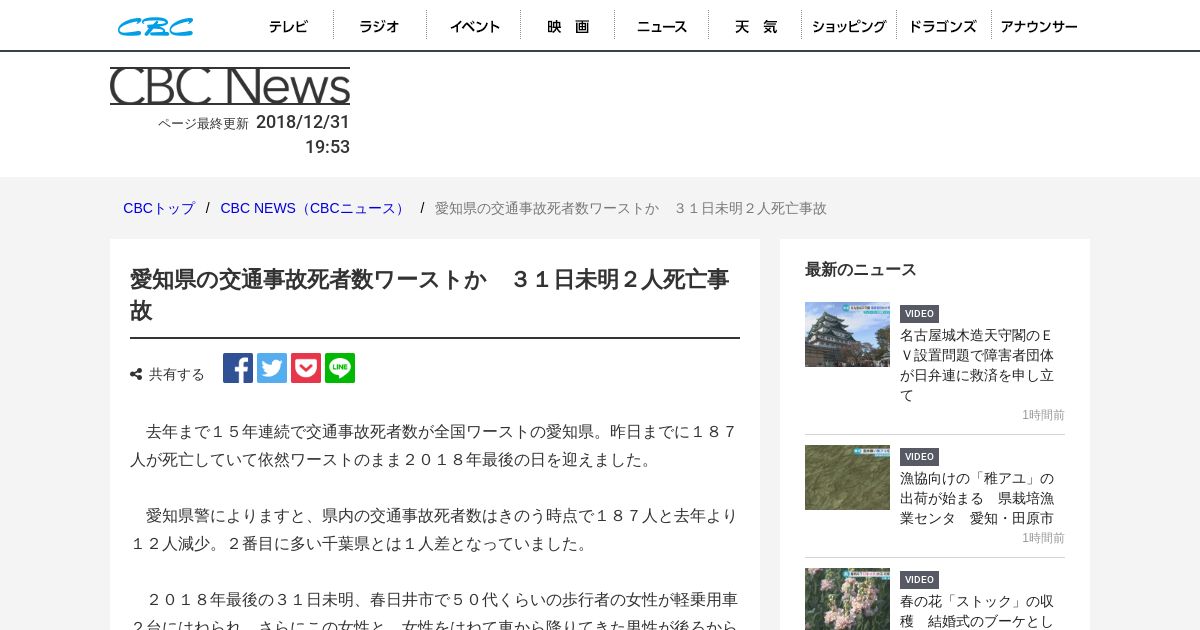Open 春の花「ストック」の収穫 news headline
The image size is (1200, 630).
point(977,611)
